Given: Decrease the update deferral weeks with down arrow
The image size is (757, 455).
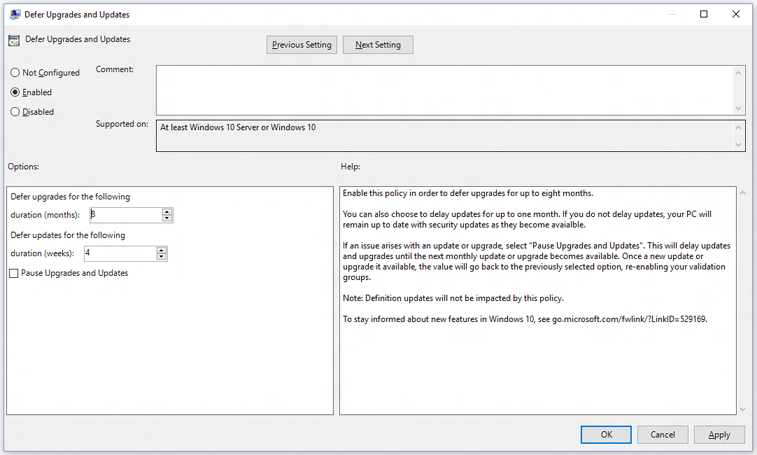Looking at the screenshot, I should [162, 258].
